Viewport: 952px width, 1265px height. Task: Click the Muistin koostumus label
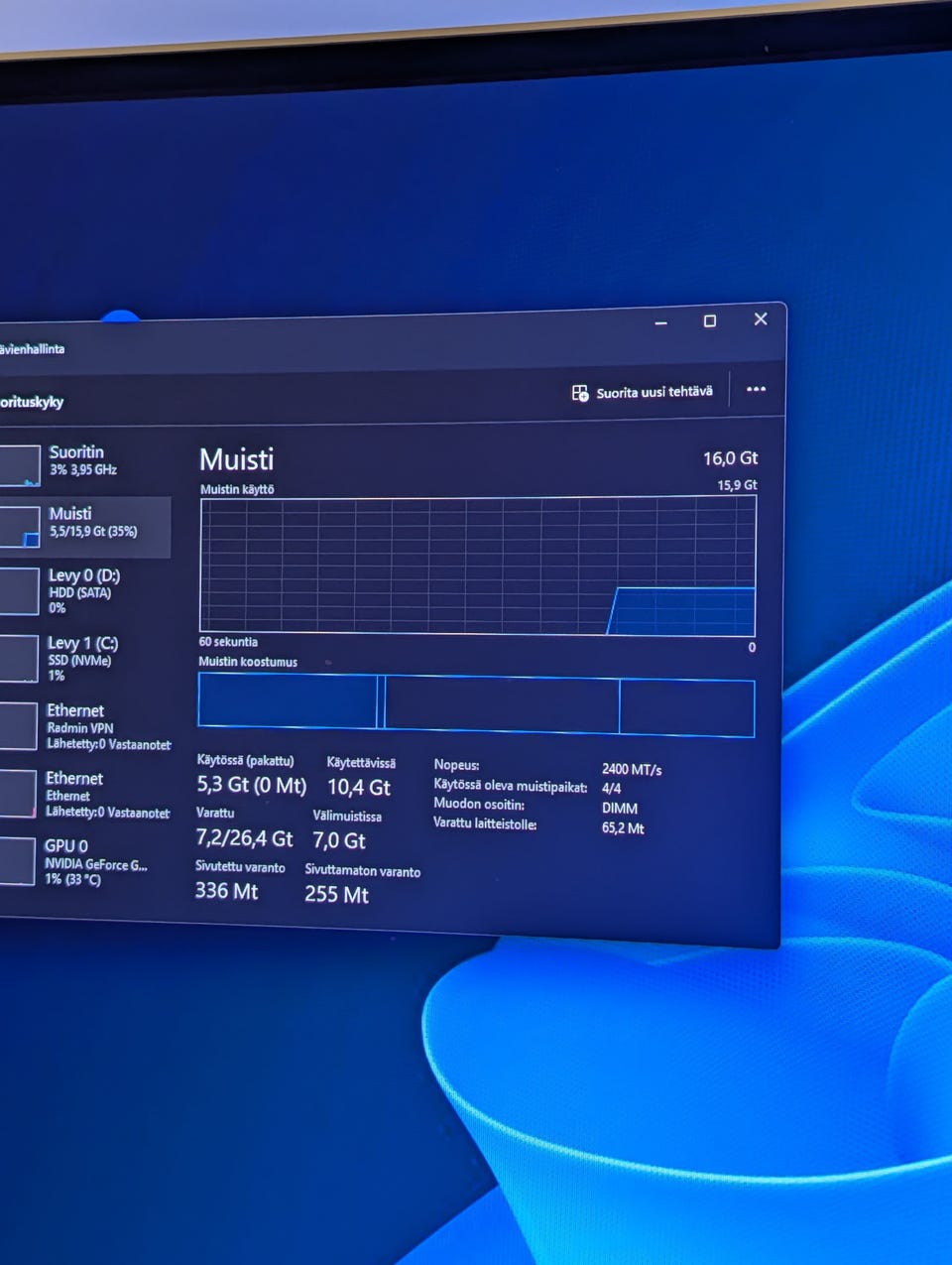tap(248, 662)
